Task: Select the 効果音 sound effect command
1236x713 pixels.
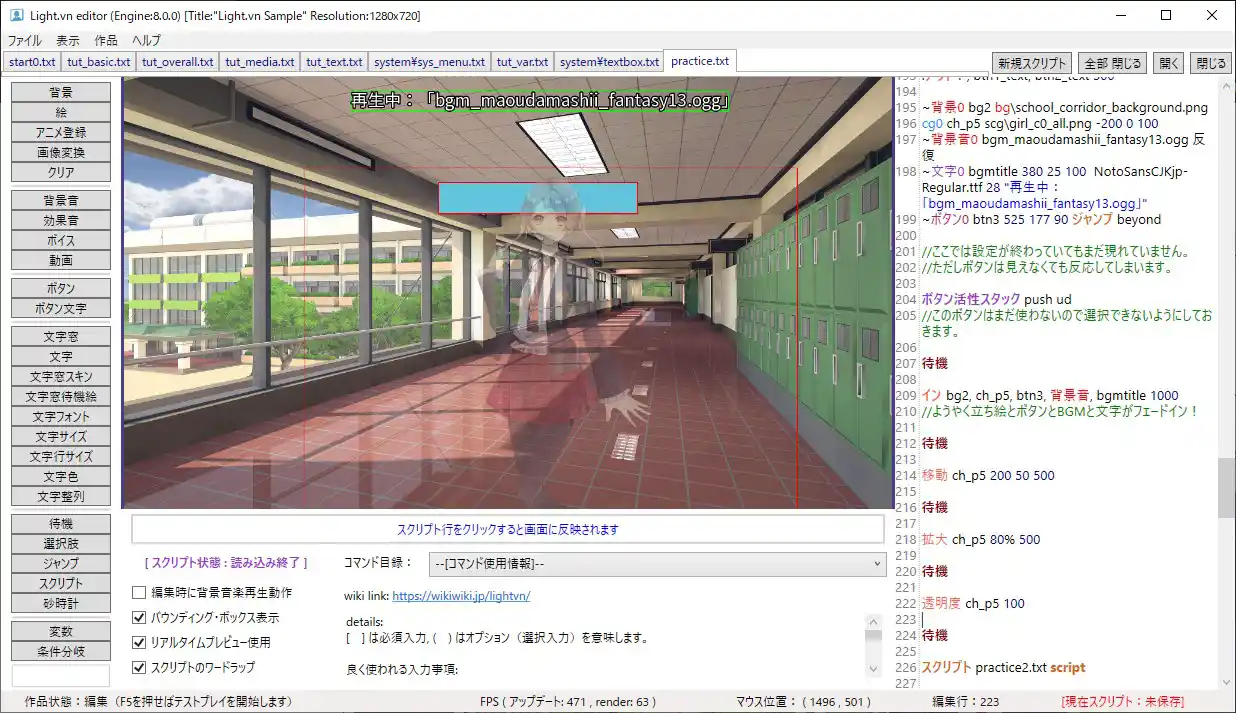Action: pyautogui.click(x=60, y=220)
